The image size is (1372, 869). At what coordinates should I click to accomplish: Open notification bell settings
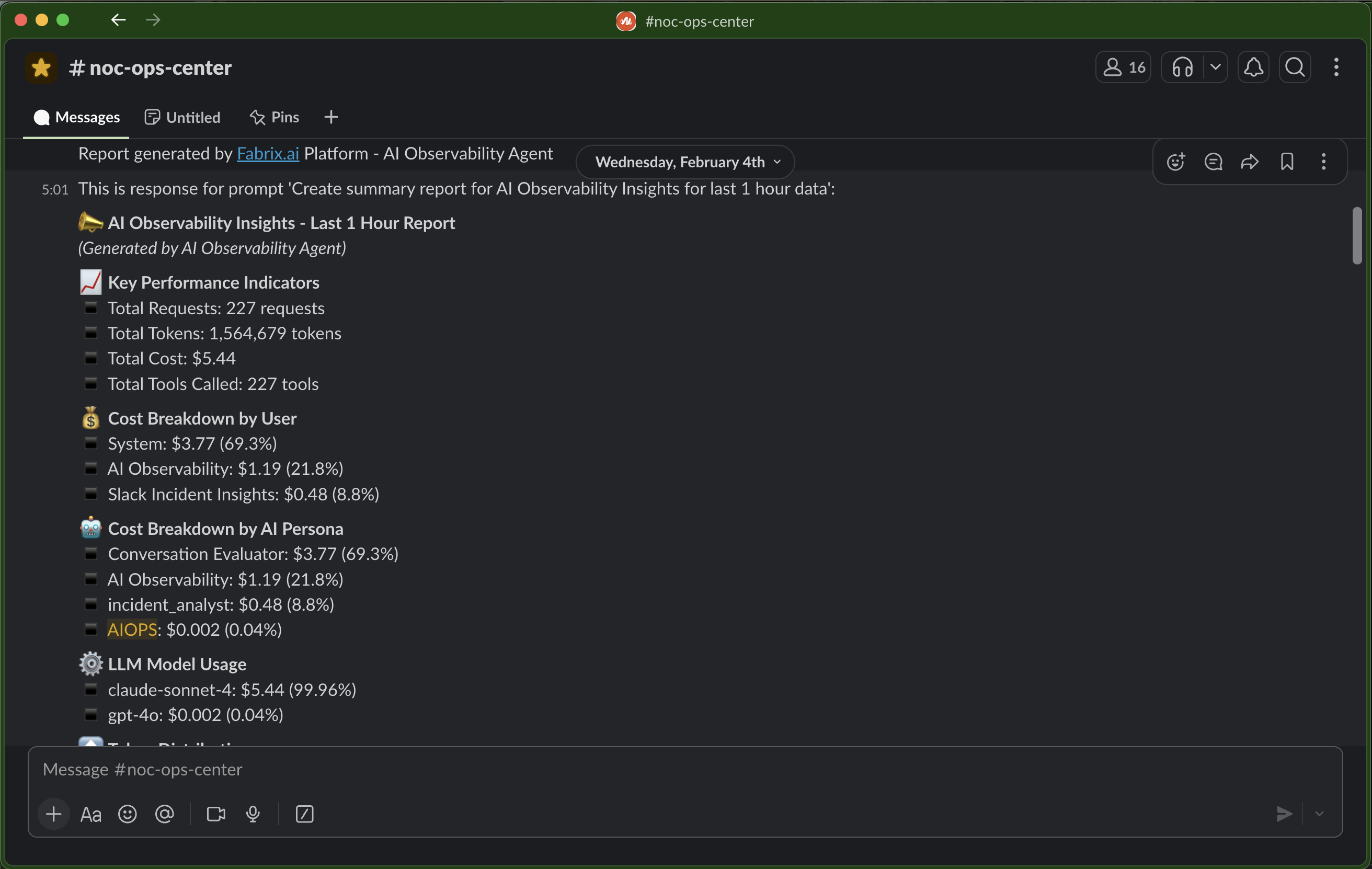[x=1253, y=67]
